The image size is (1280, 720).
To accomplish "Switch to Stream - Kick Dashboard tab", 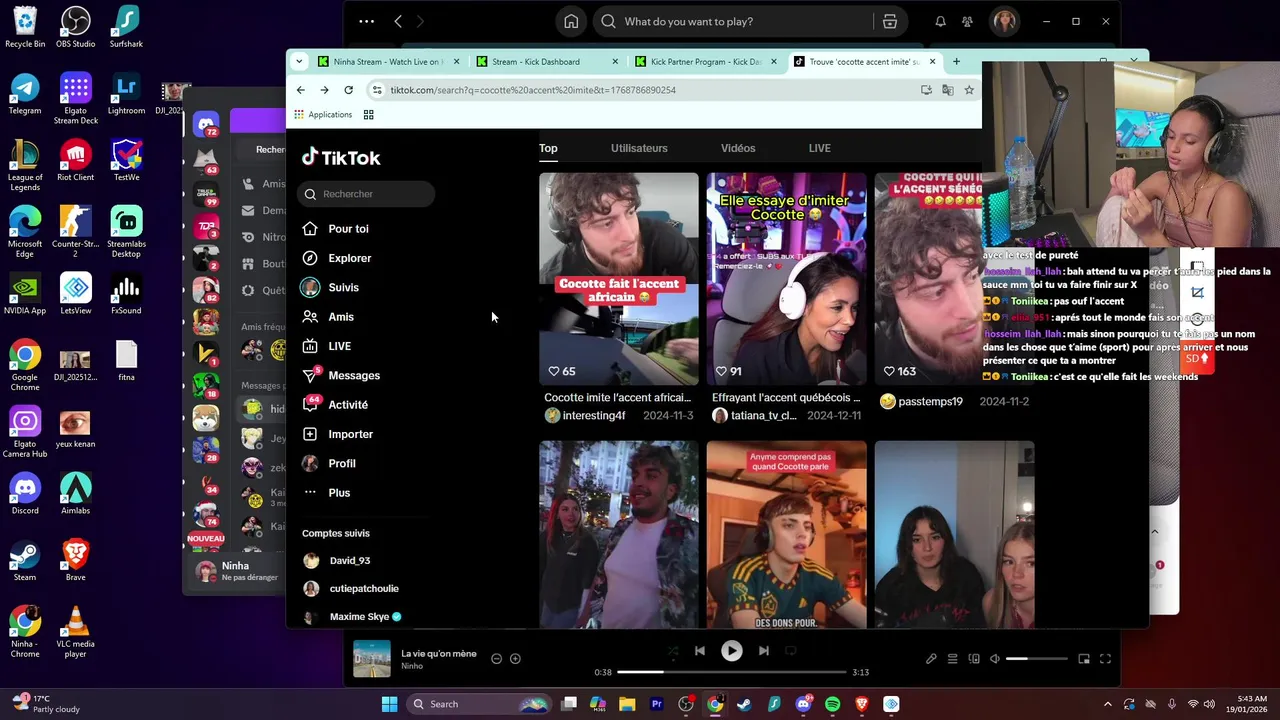I will (x=536, y=62).
